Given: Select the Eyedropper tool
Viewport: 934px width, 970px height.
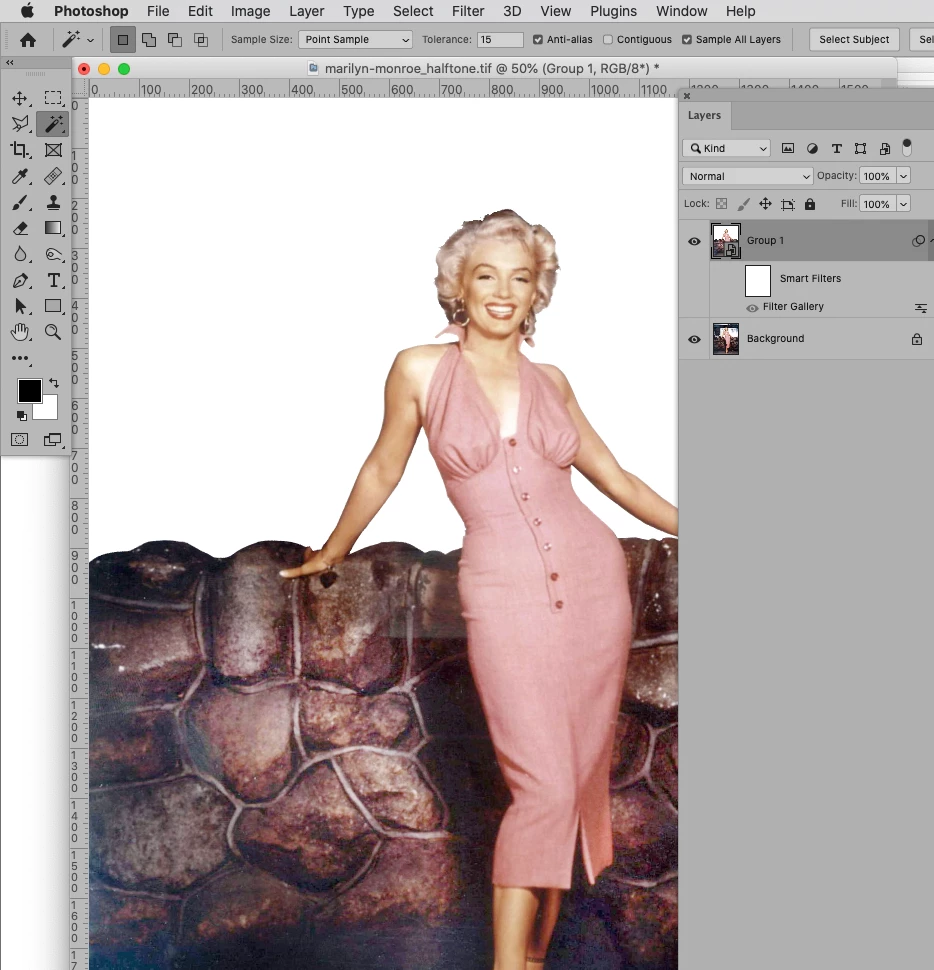Looking at the screenshot, I should tap(20, 176).
